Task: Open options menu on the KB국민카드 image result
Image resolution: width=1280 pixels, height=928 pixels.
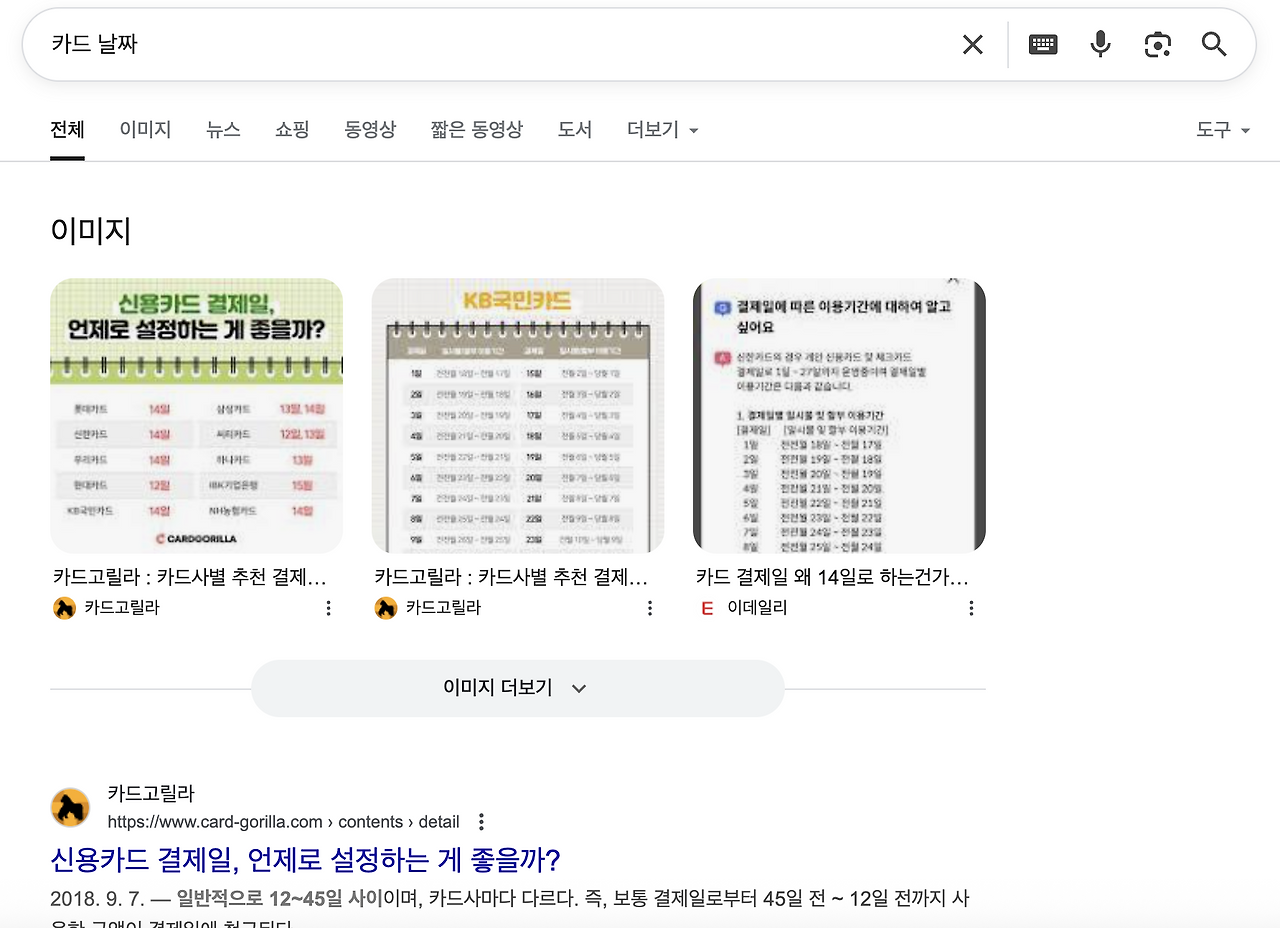Action: 650,607
